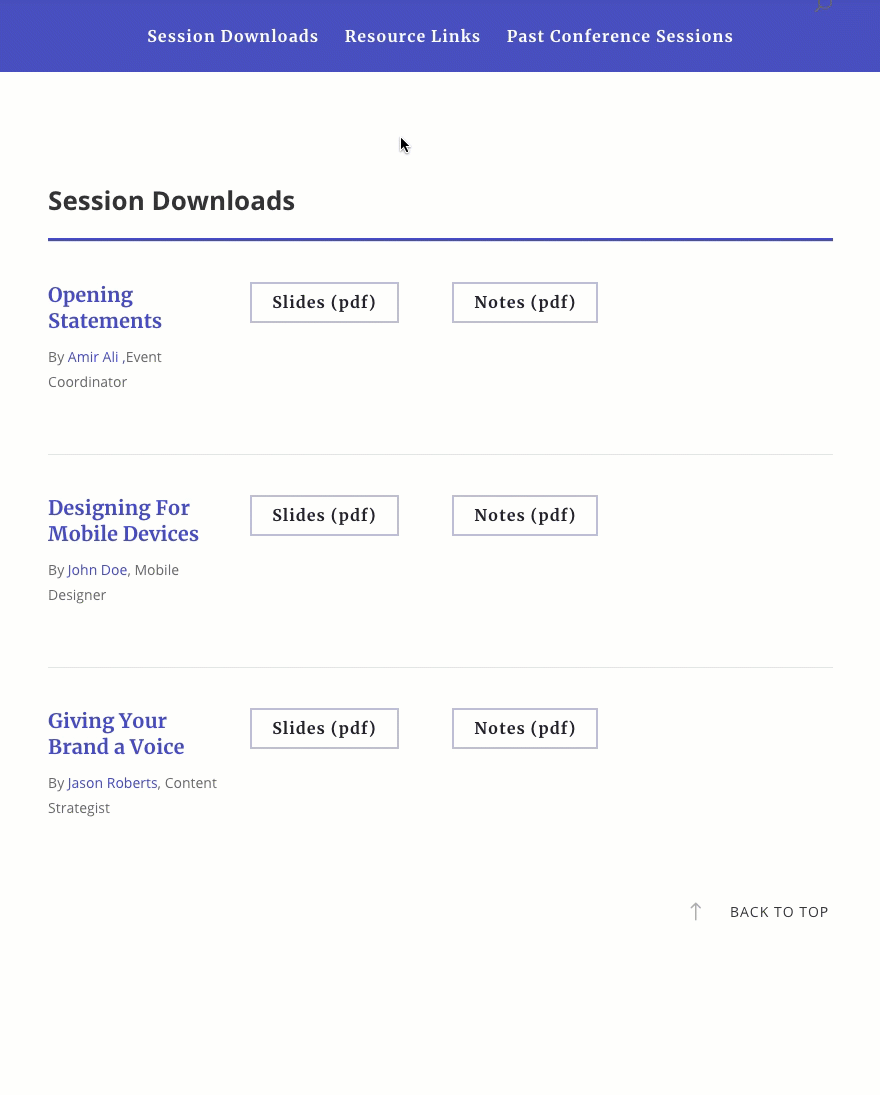Download Slides (pdf) for Opening Statements
Image resolution: width=880 pixels, height=1095 pixels.
pos(324,302)
